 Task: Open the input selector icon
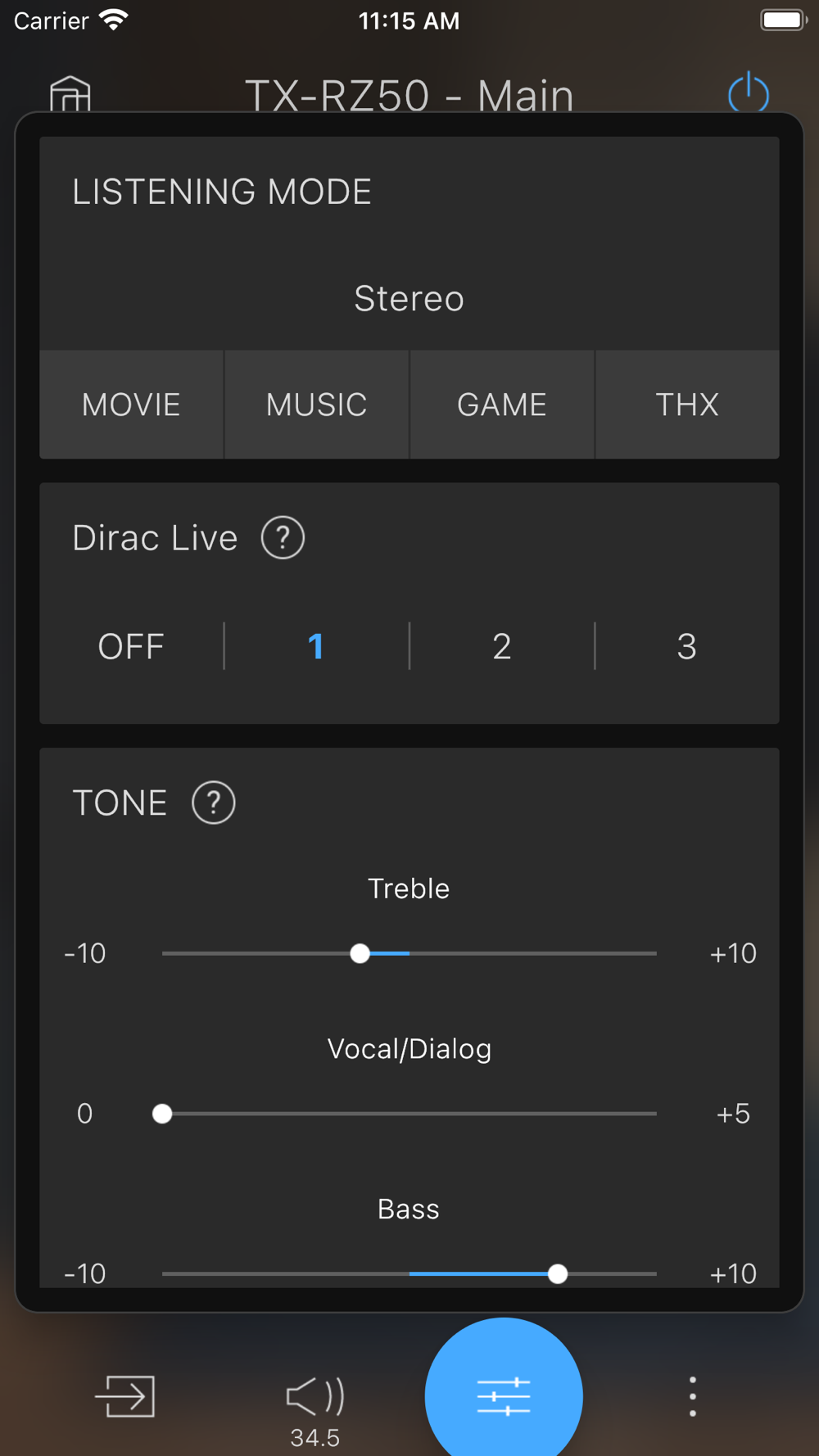tap(125, 1396)
